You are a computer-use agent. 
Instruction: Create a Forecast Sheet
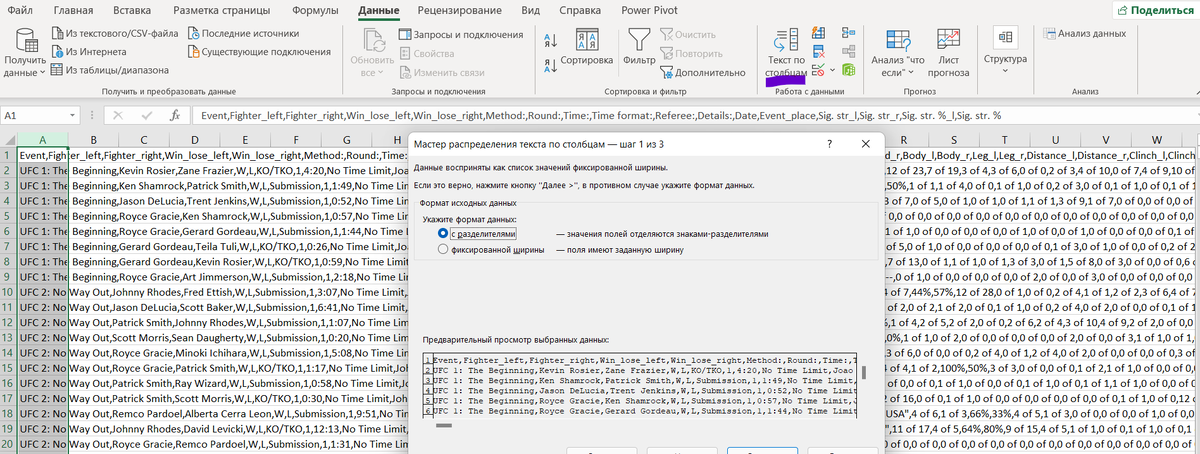coord(948,54)
